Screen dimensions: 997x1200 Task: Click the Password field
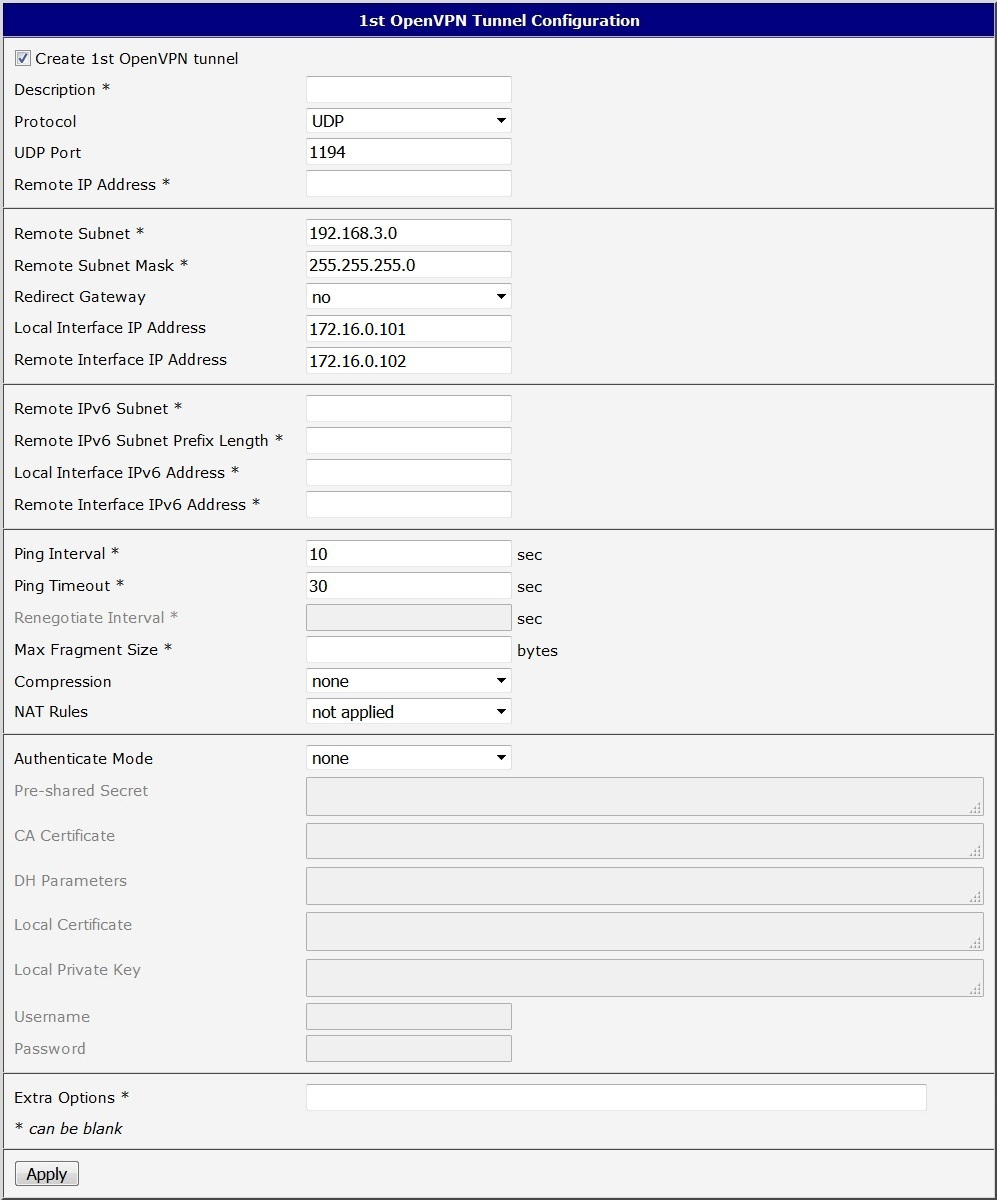[409, 1049]
